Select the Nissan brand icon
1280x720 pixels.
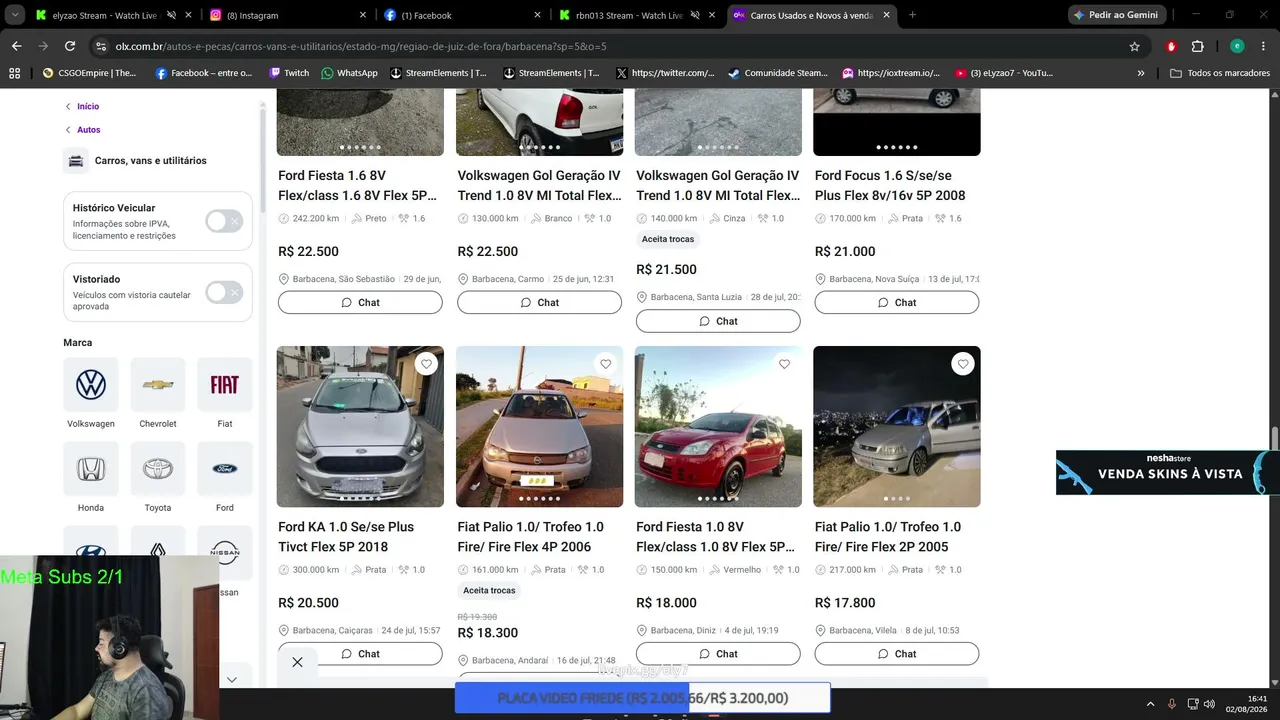coord(225,552)
